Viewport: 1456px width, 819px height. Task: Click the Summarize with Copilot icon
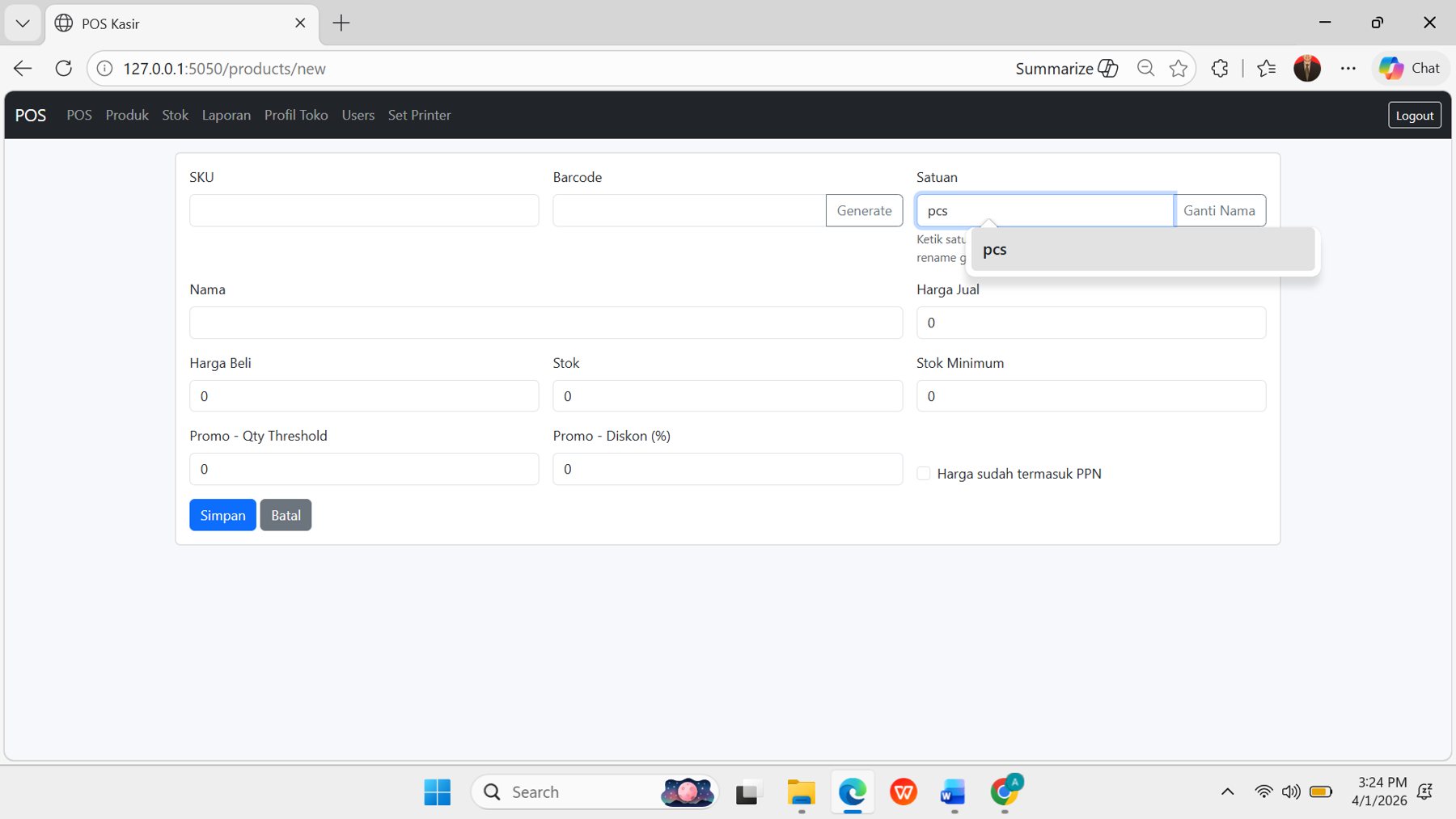click(x=1108, y=68)
